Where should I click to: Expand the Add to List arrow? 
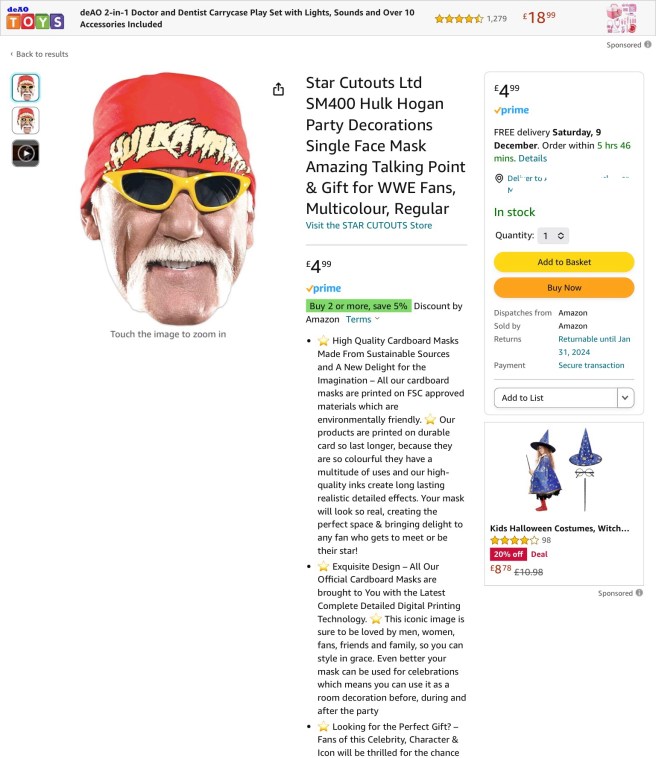pyautogui.click(x=625, y=398)
